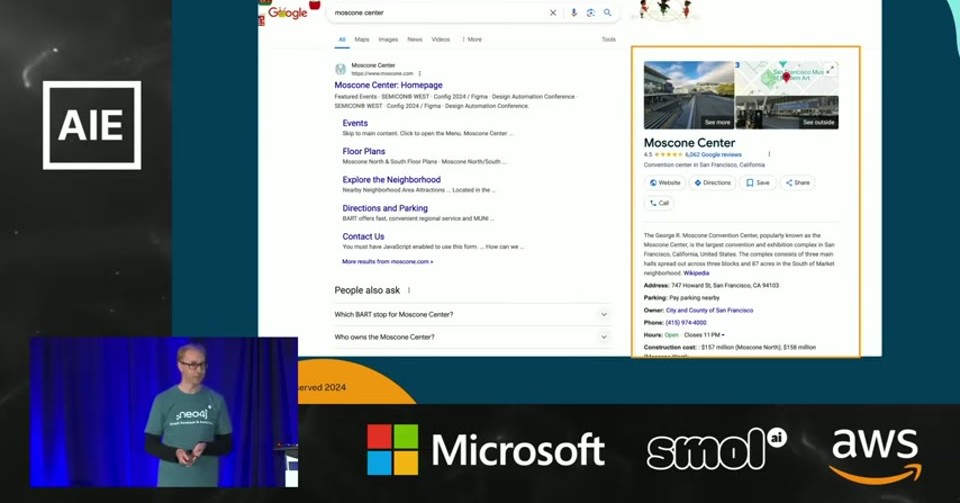Click the Website button in knowledge panel
The height and width of the screenshot is (503, 960).
(x=664, y=182)
